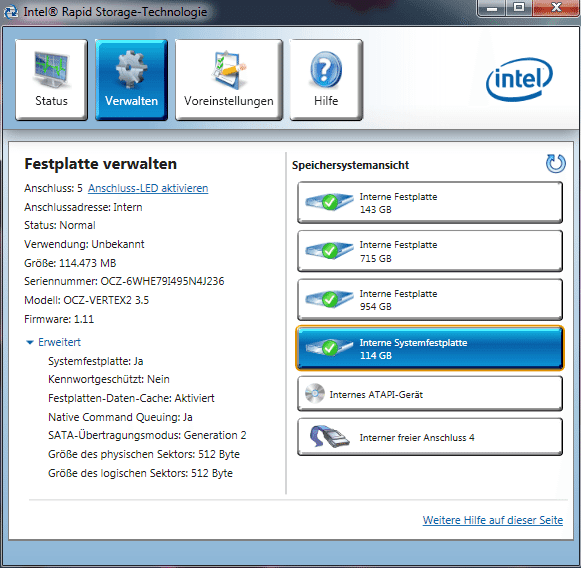Image resolution: width=581 pixels, height=568 pixels.
Task: Select the Internes ATAPI-Gerät entry
Action: (430, 394)
